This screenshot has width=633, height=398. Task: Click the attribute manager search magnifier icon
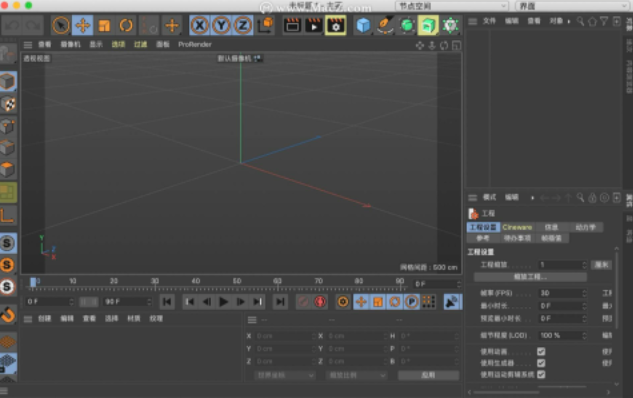(x=580, y=198)
